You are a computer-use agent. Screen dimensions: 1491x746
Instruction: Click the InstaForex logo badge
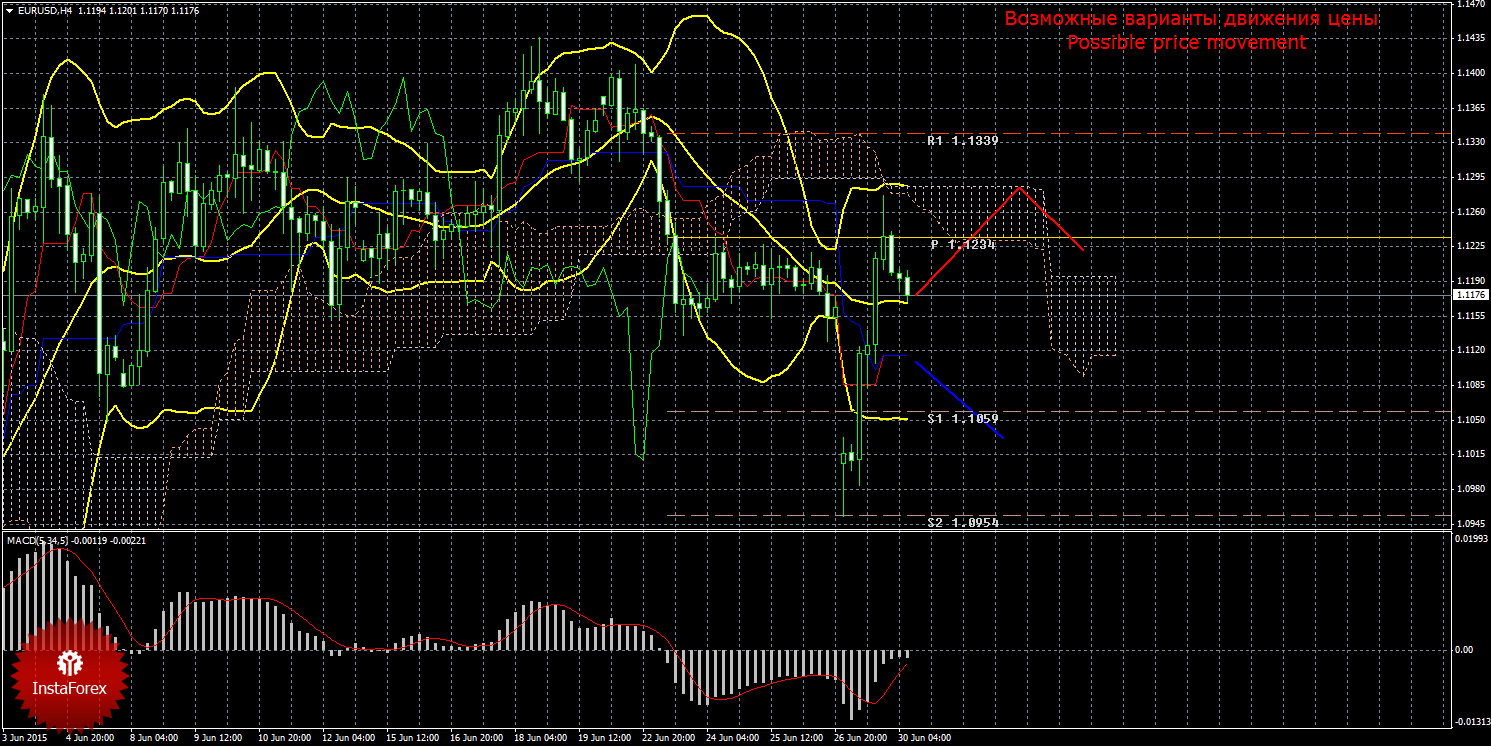pyautogui.click(x=70, y=674)
